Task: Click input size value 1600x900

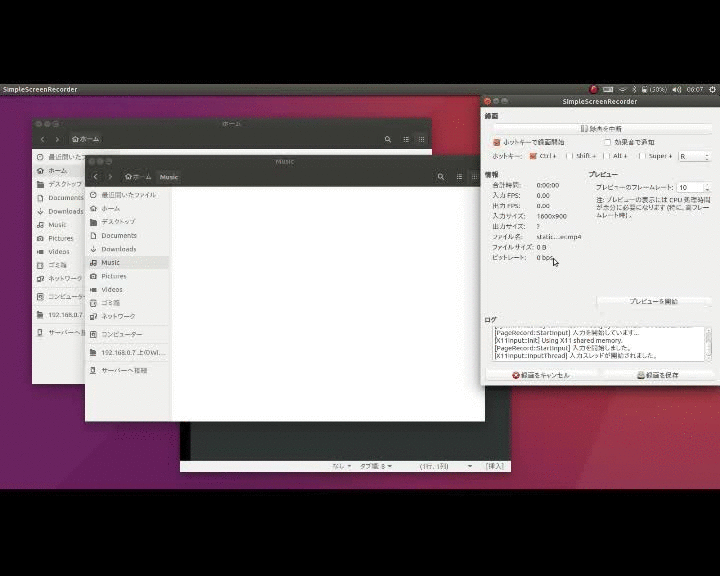Action: click(551, 216)
